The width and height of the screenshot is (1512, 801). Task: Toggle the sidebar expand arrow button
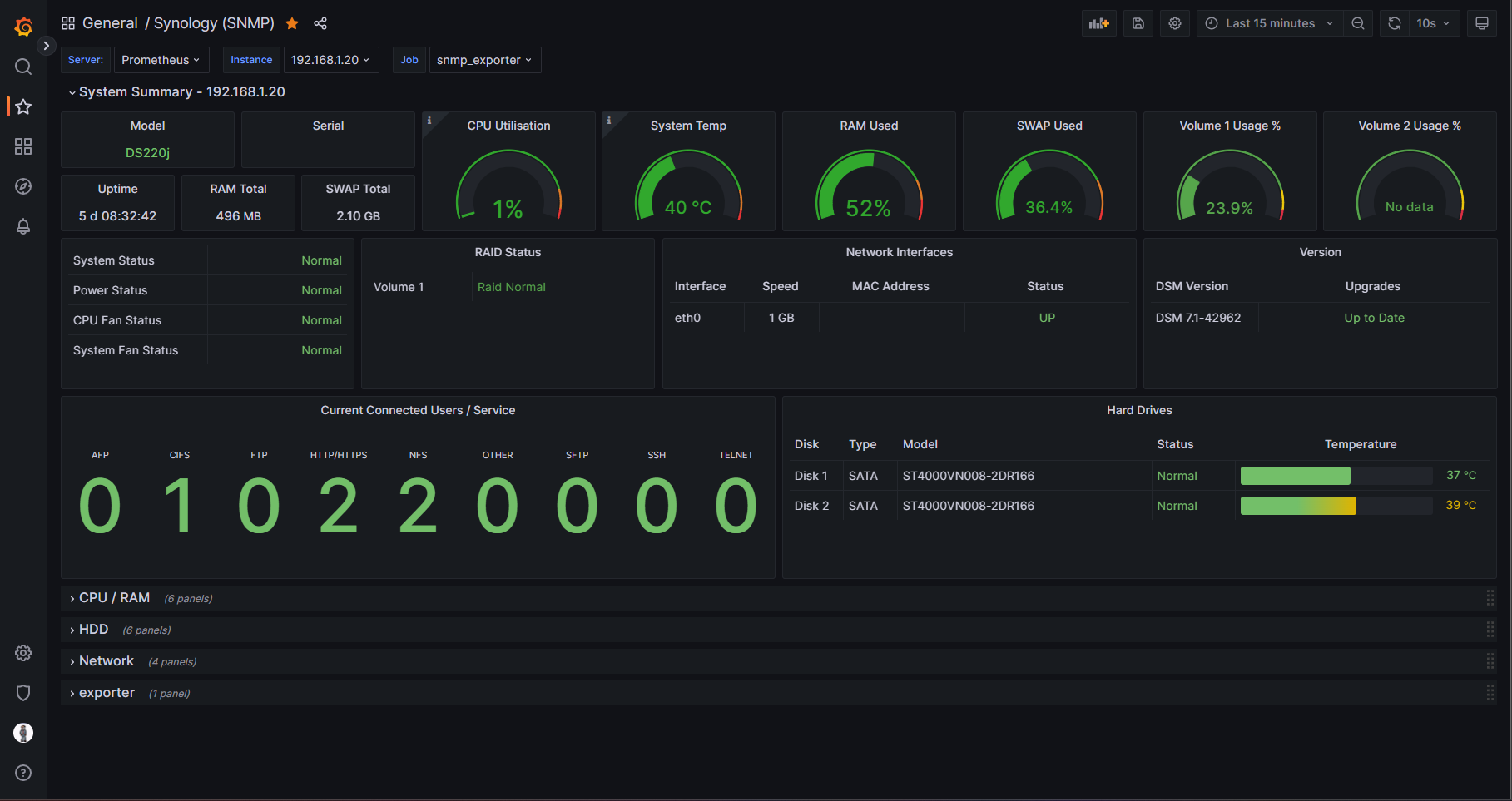(x=47, y=46)
